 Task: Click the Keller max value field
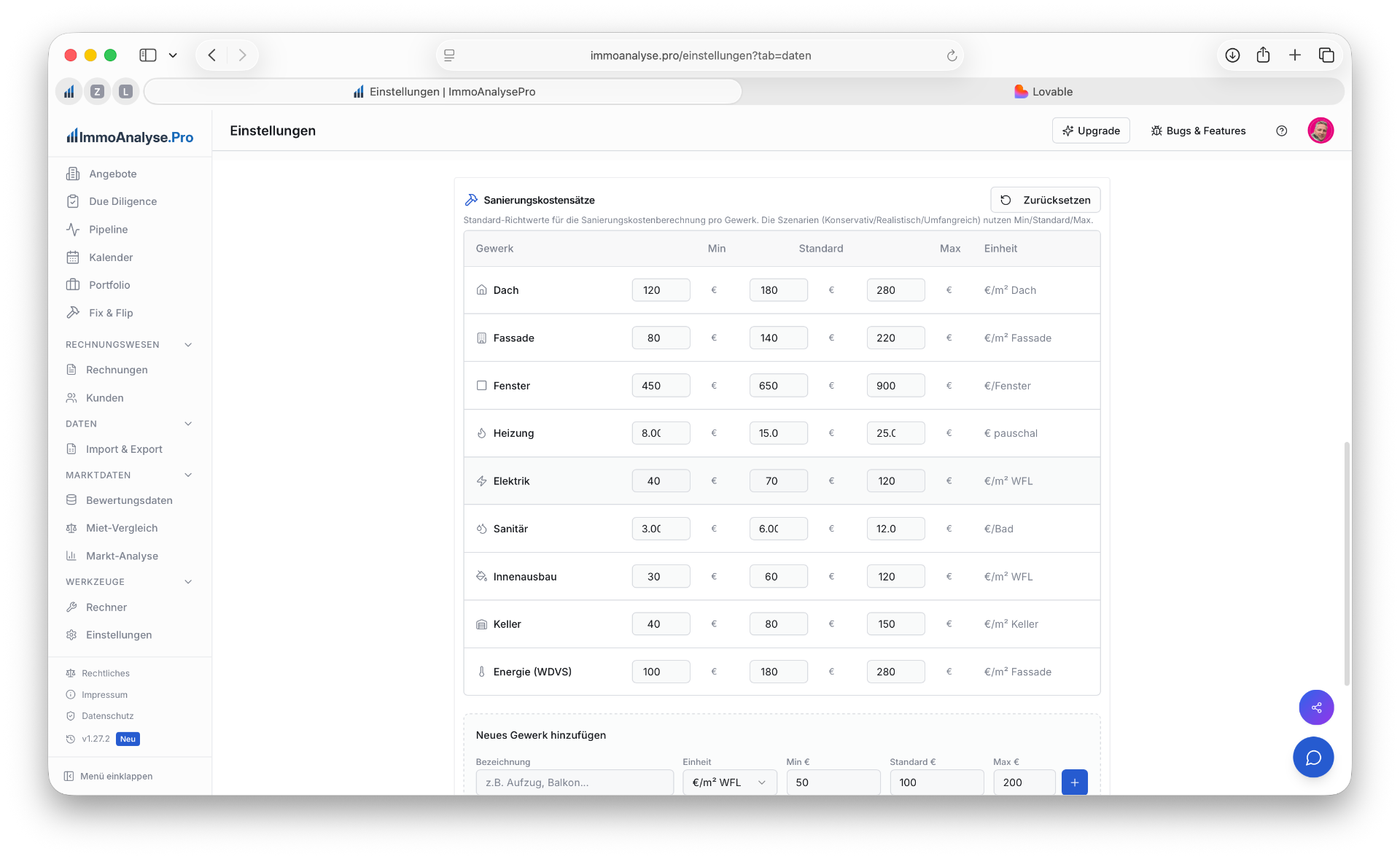coord(895,624)
